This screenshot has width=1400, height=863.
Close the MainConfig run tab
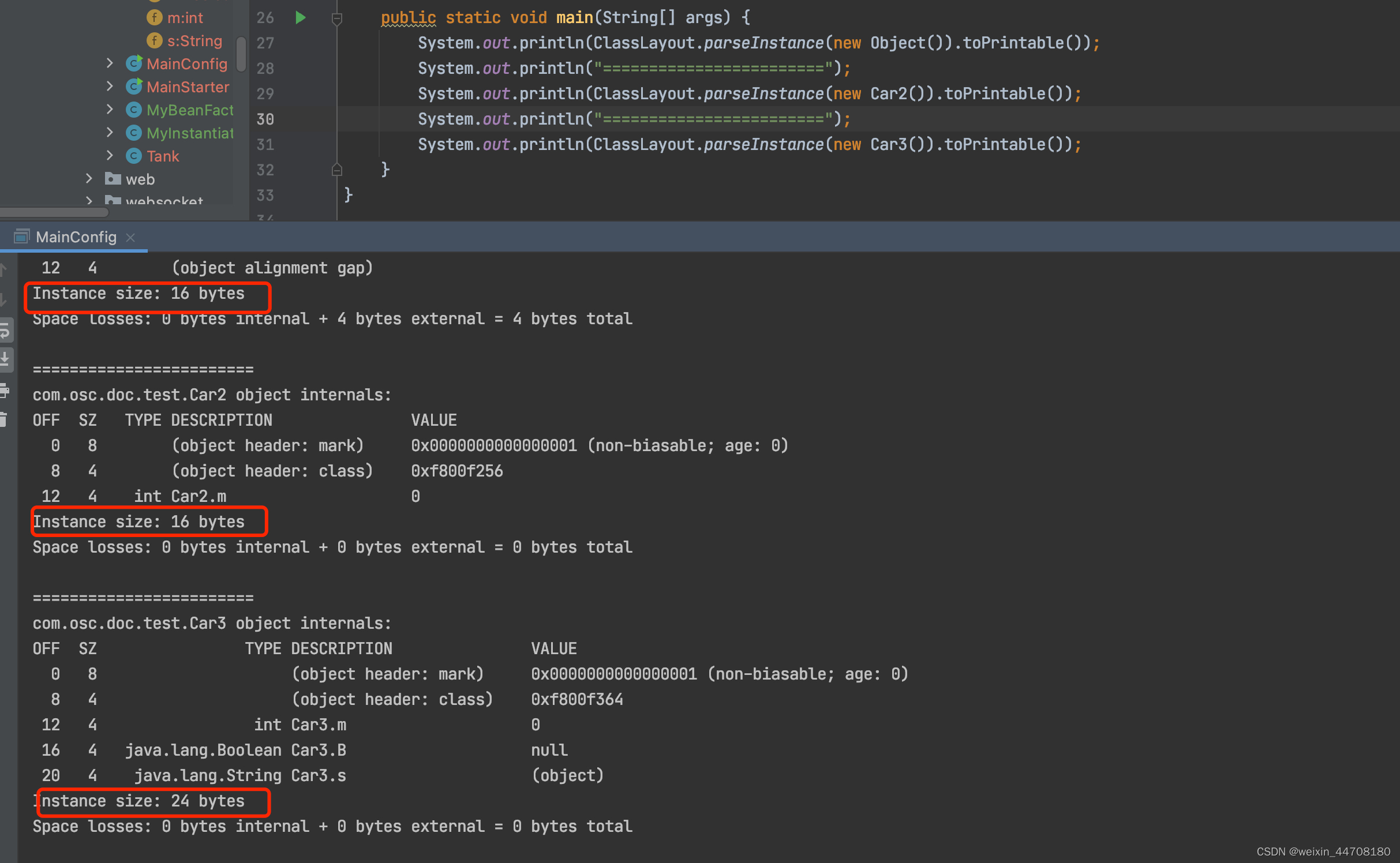[130, 237]
